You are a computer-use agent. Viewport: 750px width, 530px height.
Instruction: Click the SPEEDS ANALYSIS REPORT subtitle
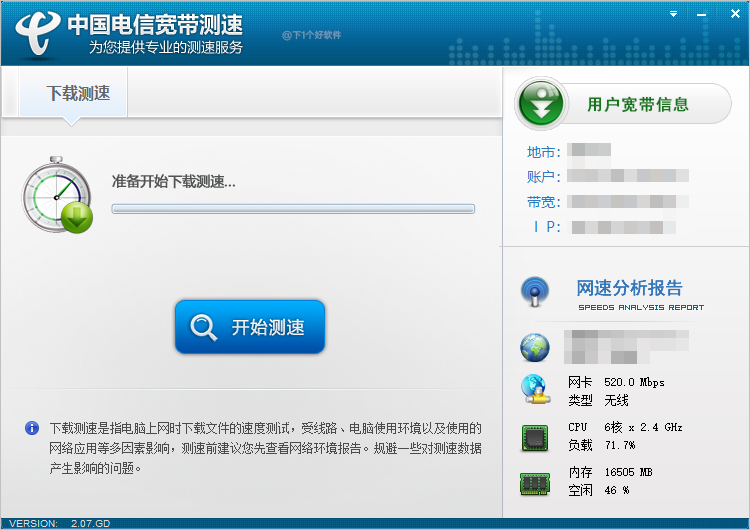(x=641, y=307)
